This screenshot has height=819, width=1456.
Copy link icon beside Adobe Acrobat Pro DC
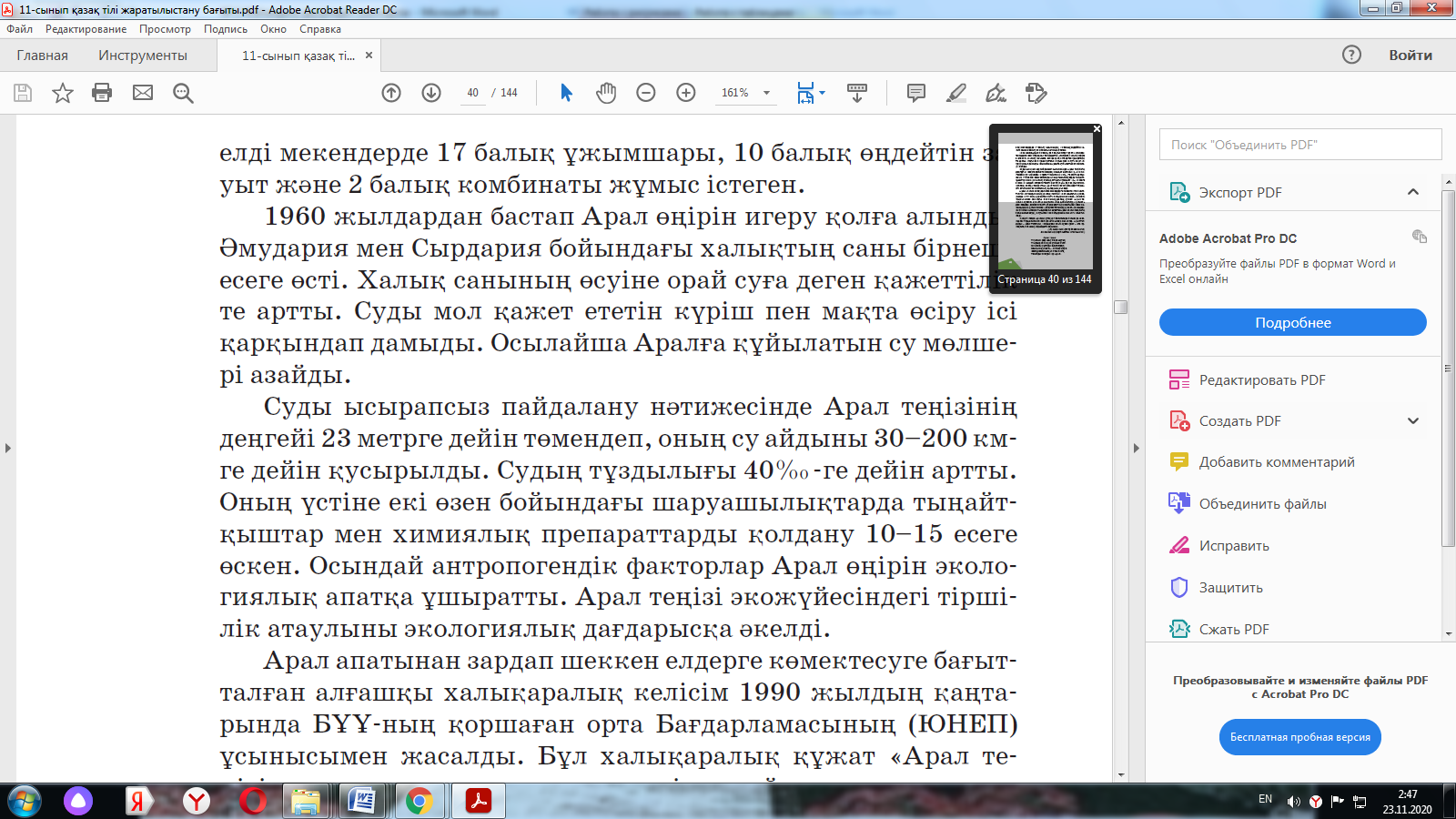(x=1420, y=237)
